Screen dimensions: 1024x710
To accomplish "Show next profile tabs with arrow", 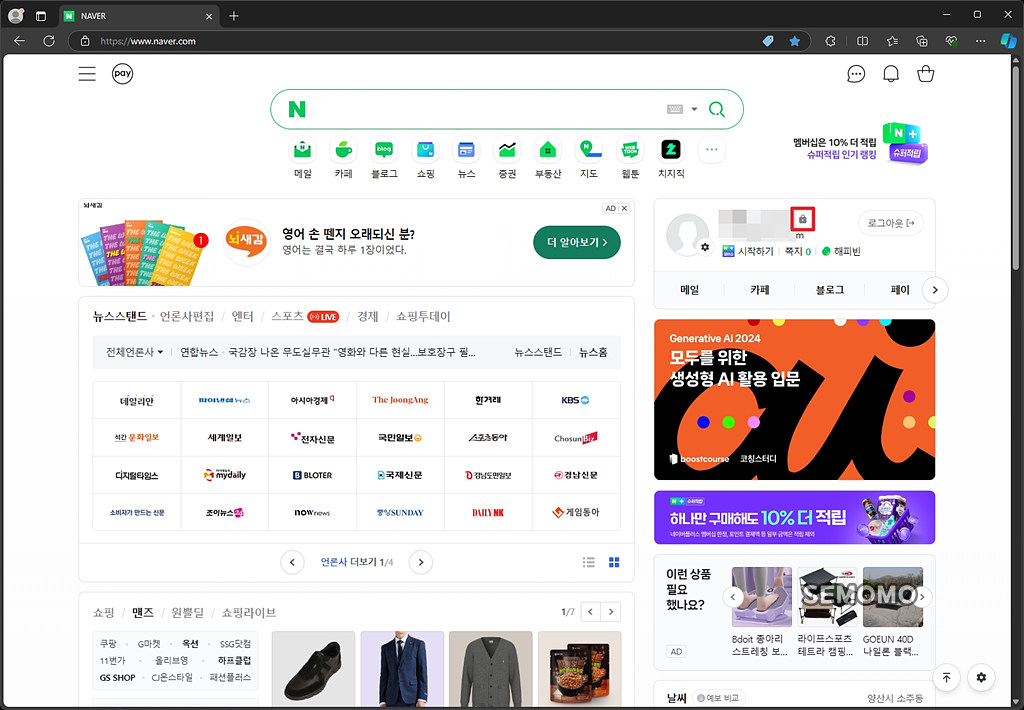I will (935, 290).
